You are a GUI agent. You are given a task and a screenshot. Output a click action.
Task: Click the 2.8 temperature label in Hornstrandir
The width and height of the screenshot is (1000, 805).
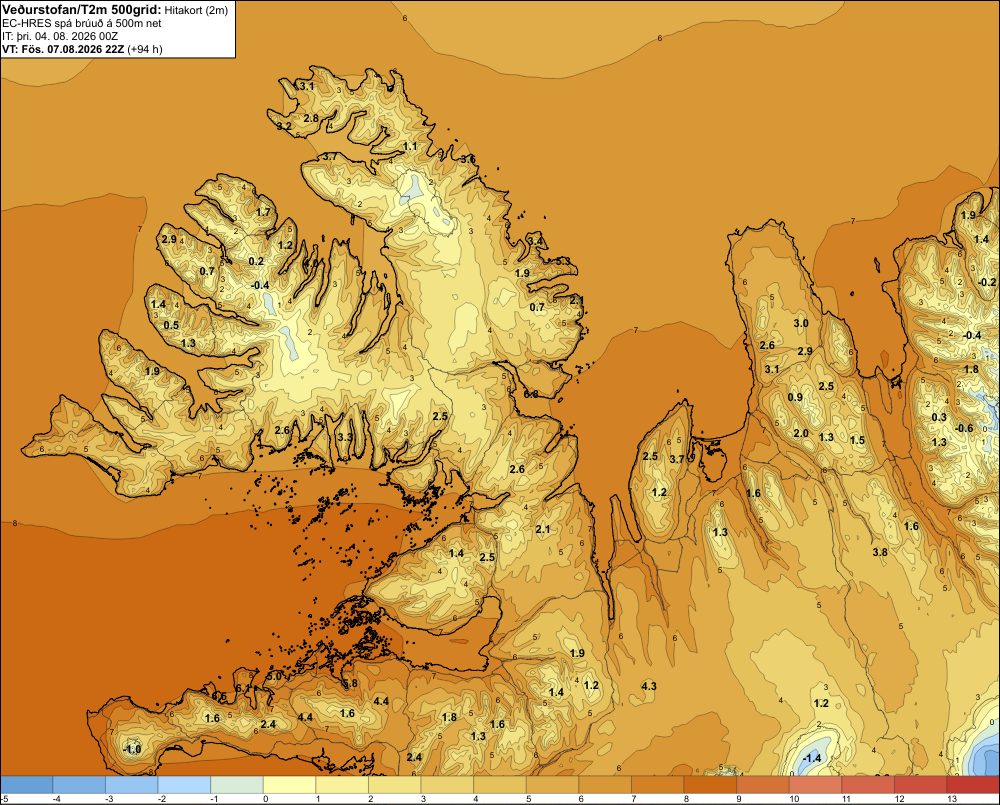point(311,118)
